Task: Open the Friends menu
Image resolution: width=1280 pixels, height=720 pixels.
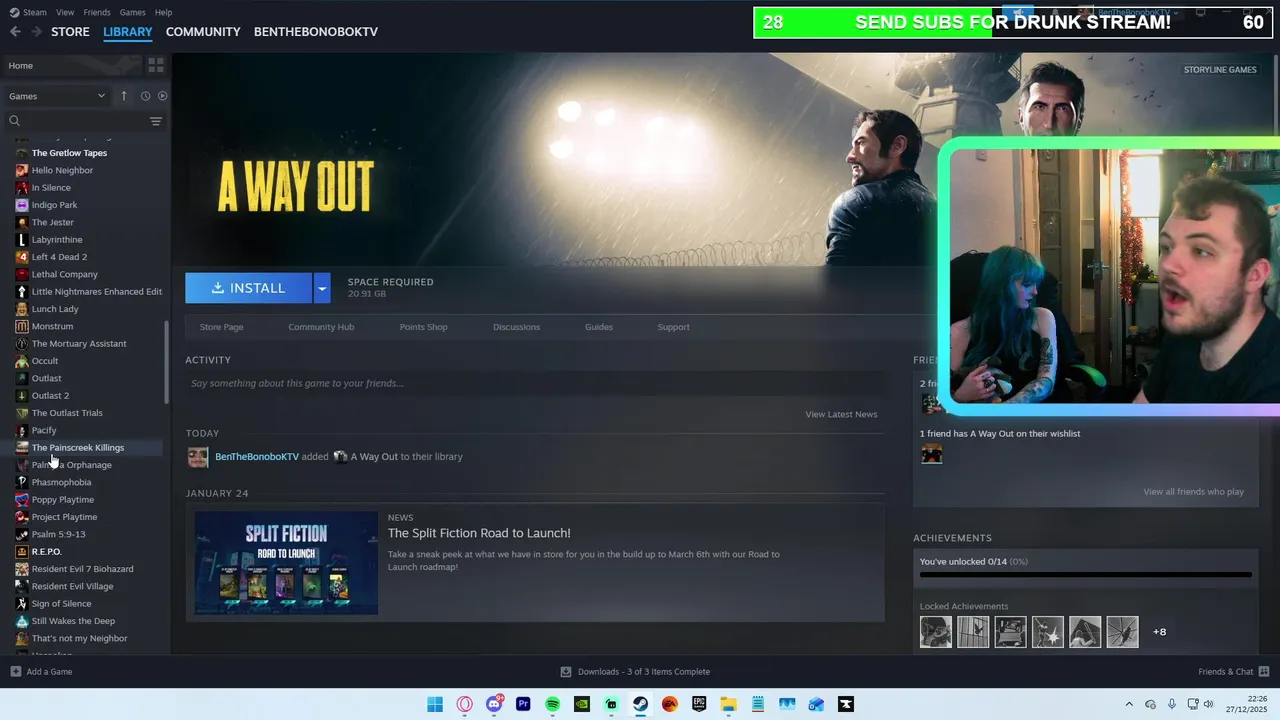Action: coord(97,12)
